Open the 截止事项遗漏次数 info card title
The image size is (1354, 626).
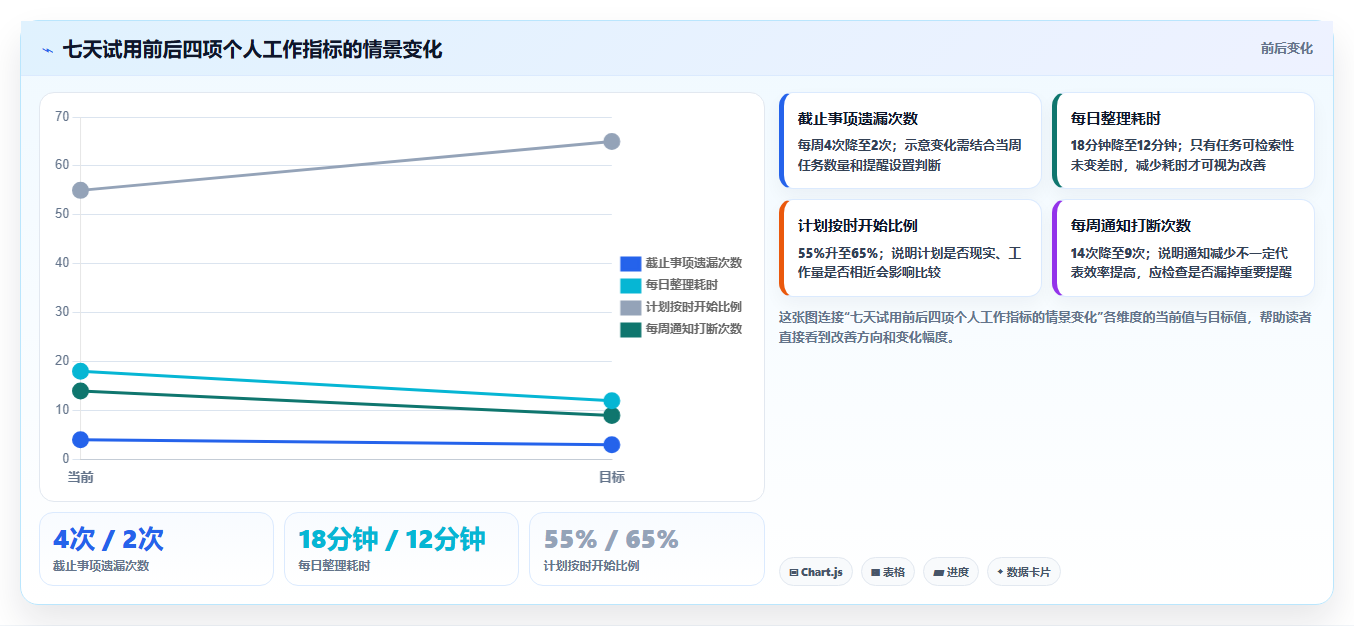click(858, 119)
